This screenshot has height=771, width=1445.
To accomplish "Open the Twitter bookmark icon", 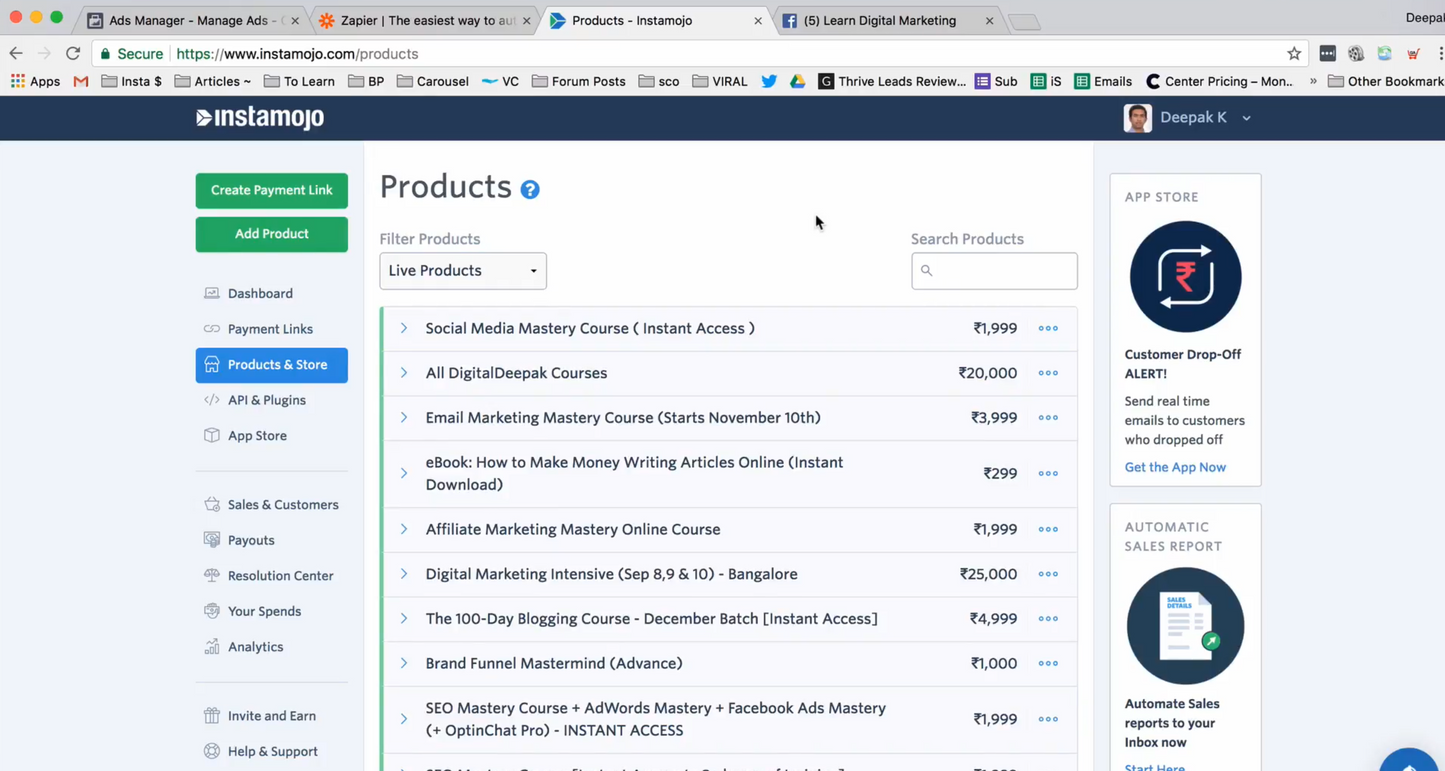I will 769,82.
